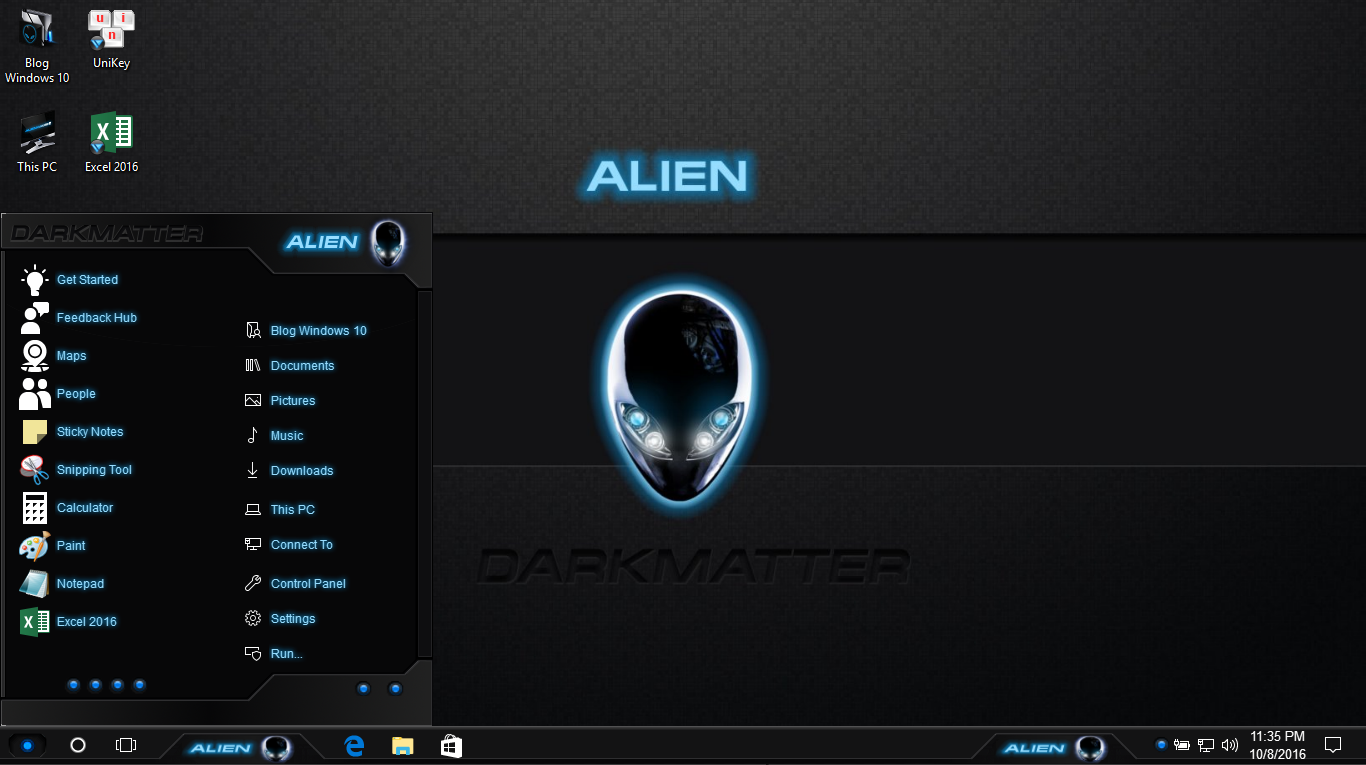Open Settings from the Start menu
The image size is (1366, 765).
click(x=280, y=619)
